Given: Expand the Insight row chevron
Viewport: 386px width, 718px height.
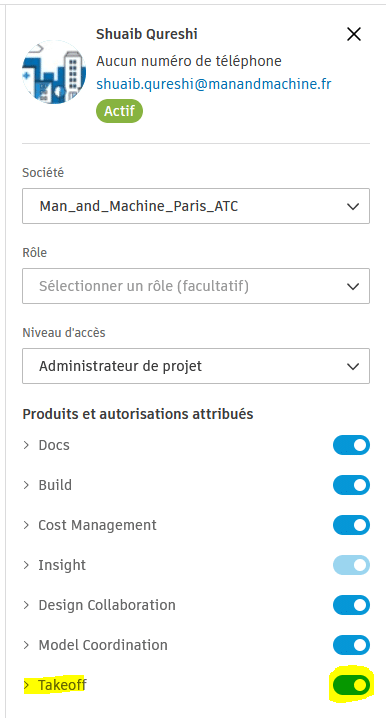Looking at the screenshot, I should click(26, 565).
